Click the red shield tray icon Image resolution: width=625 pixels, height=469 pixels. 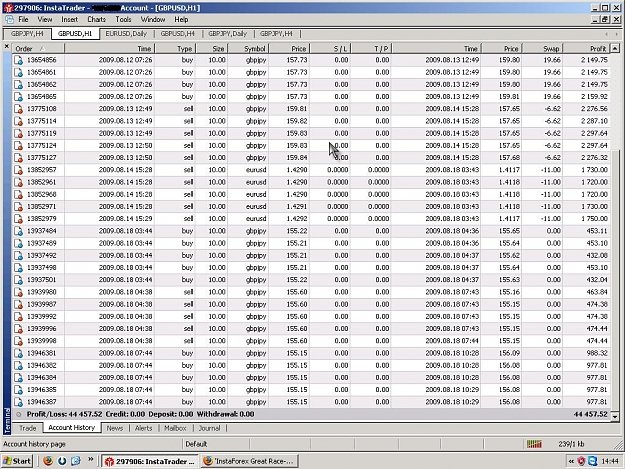click(582, 461)
